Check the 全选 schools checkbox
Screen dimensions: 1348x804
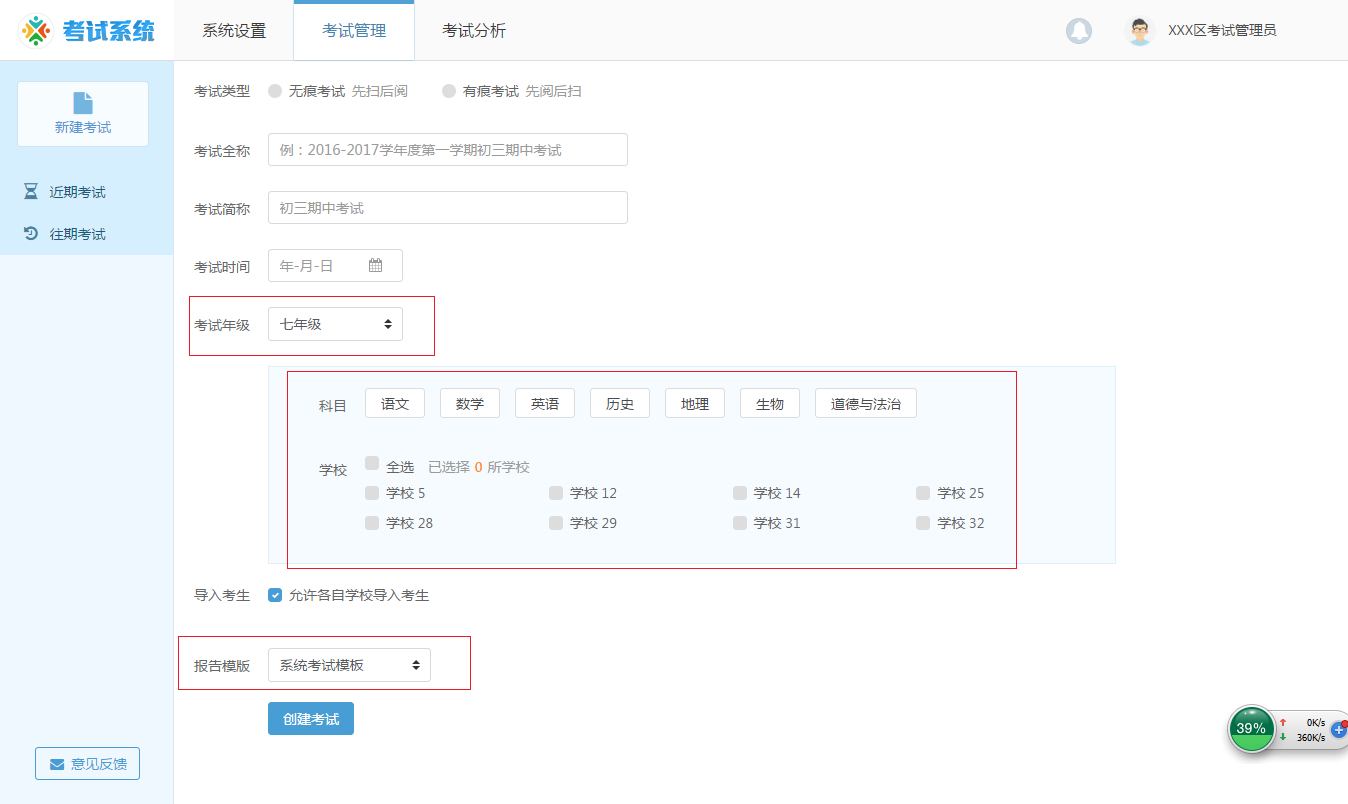coord(371,464)
